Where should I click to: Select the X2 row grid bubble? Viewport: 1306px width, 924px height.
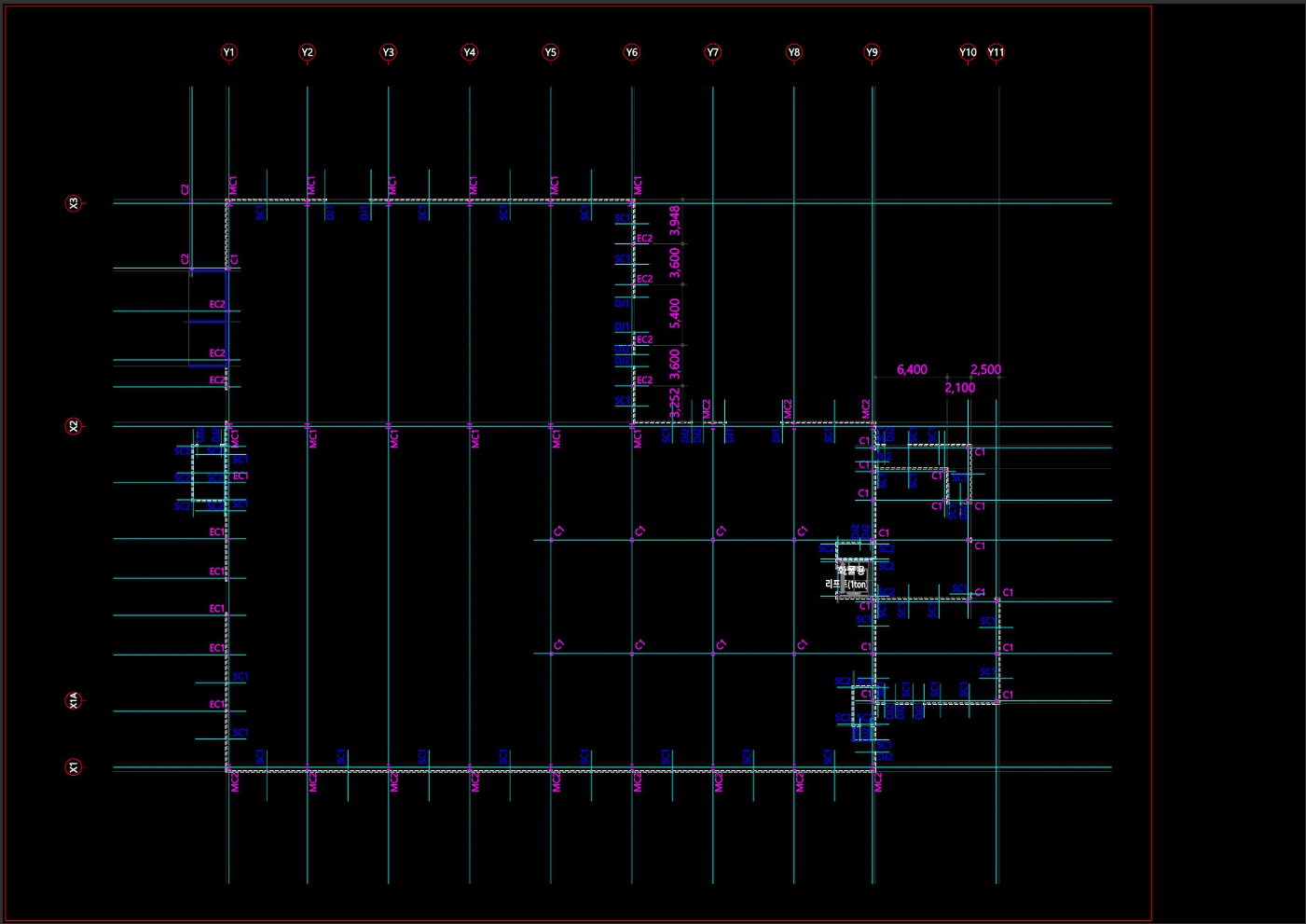74,426
